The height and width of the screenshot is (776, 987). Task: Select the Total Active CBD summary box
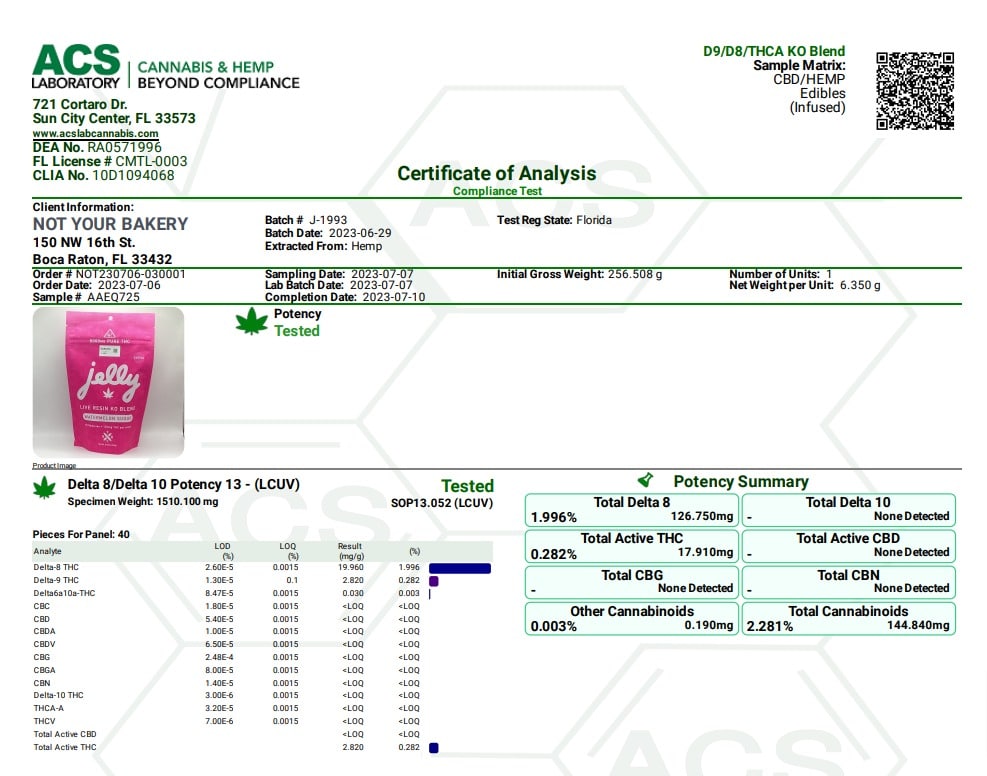(849, 546)
